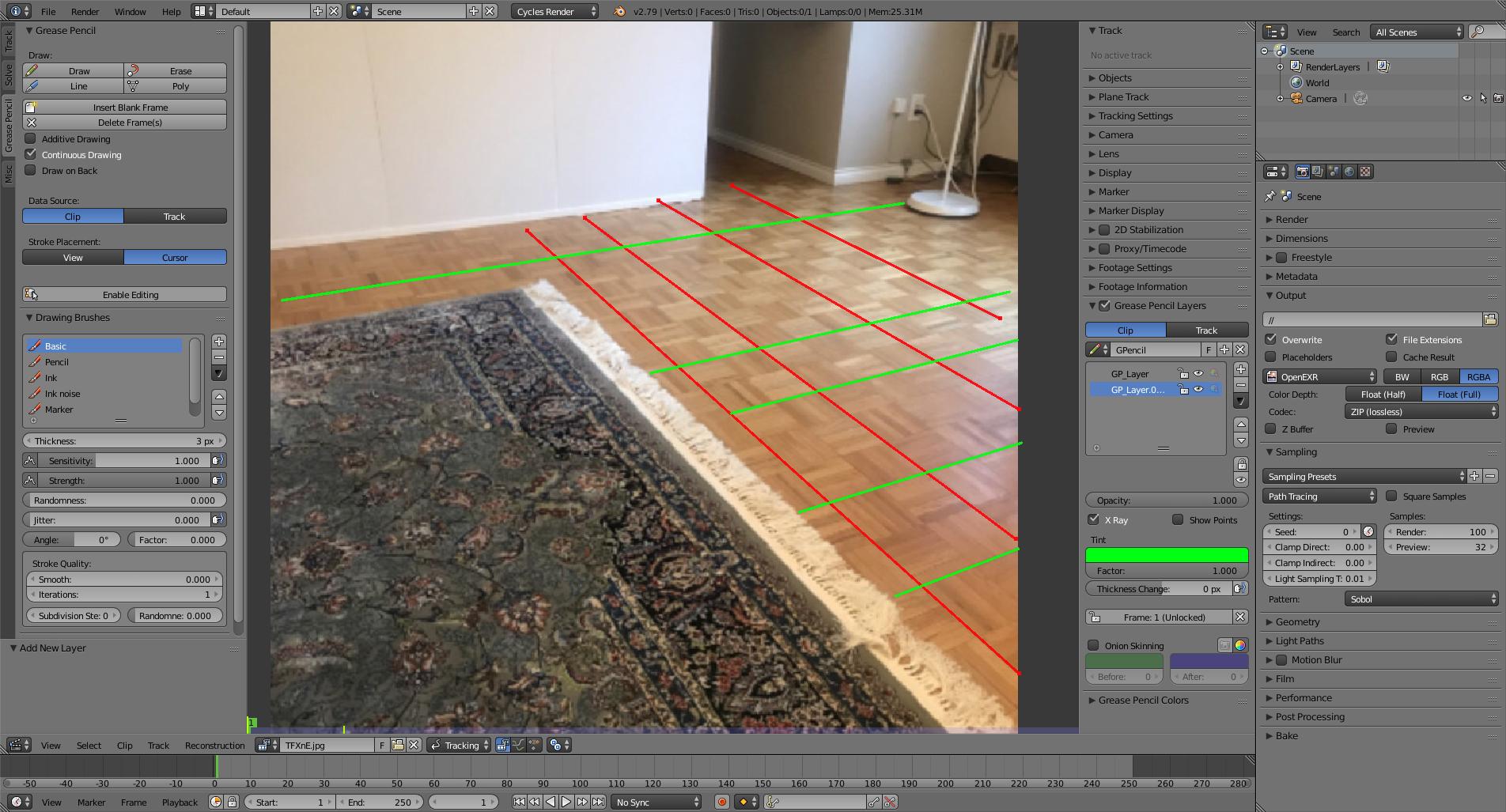Image resolution: width=1506 pixels, height=812 pixels.
Task: Adjust the Opacity slider
Action: (x=1167, y=500)
